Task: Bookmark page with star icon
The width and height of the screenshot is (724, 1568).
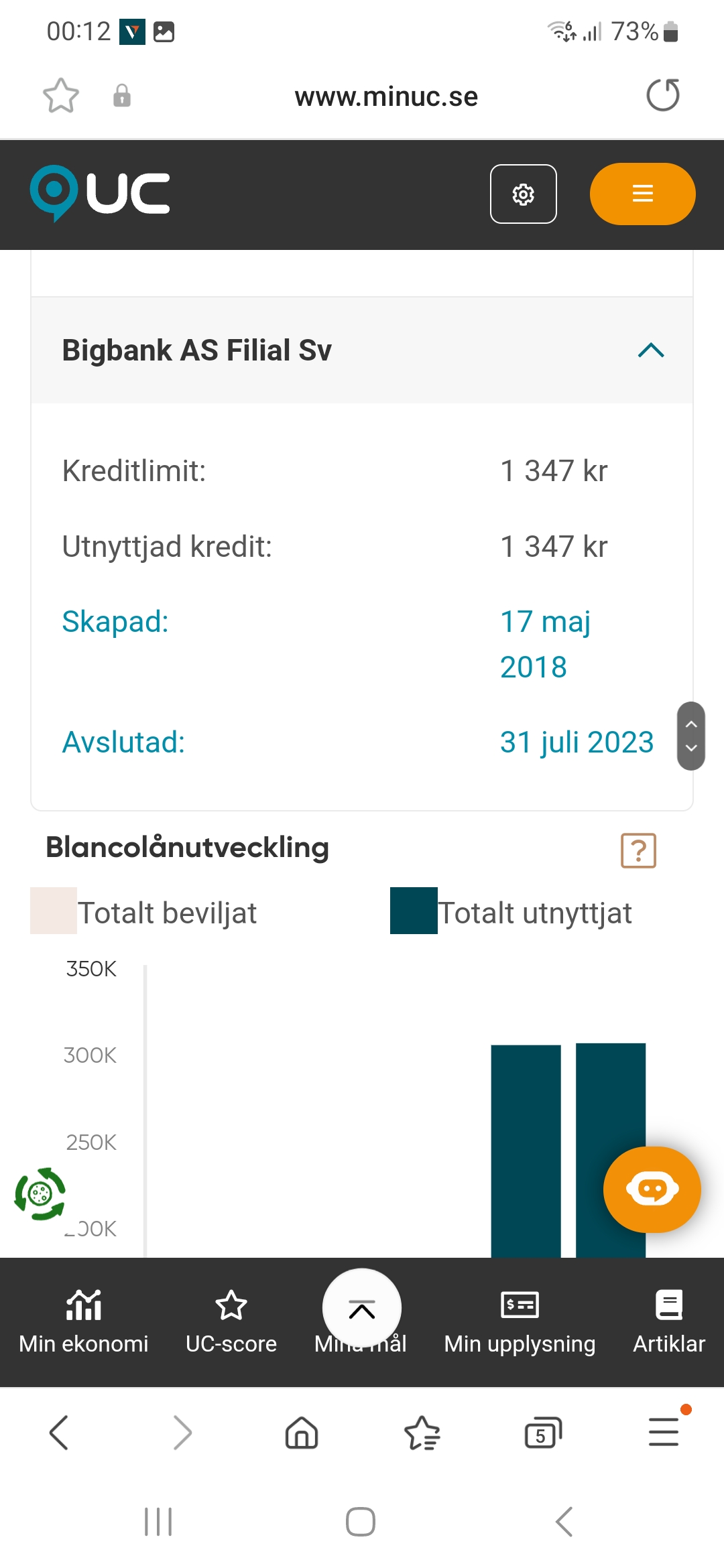Action: (61, 96)
